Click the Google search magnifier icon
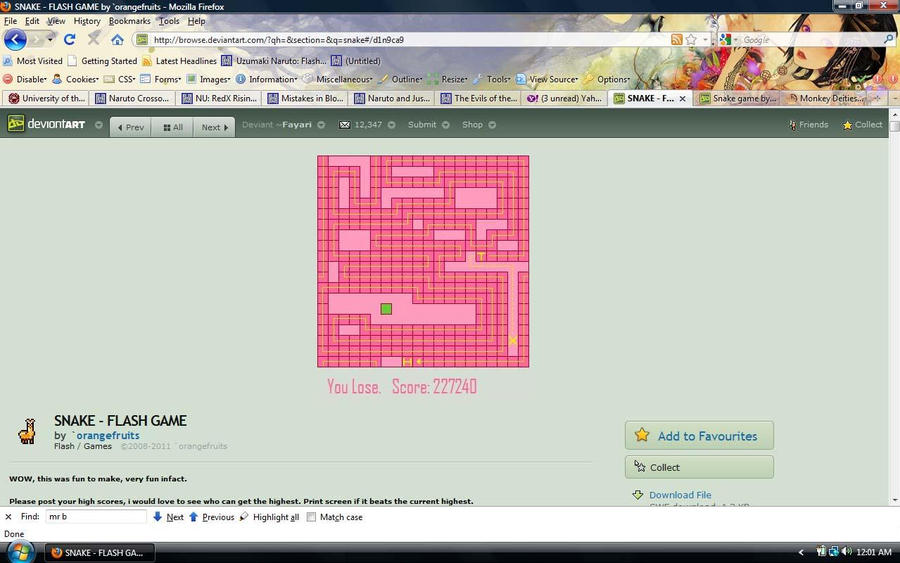900x563 pixels. pyautogui.click(x=889, y=40)
